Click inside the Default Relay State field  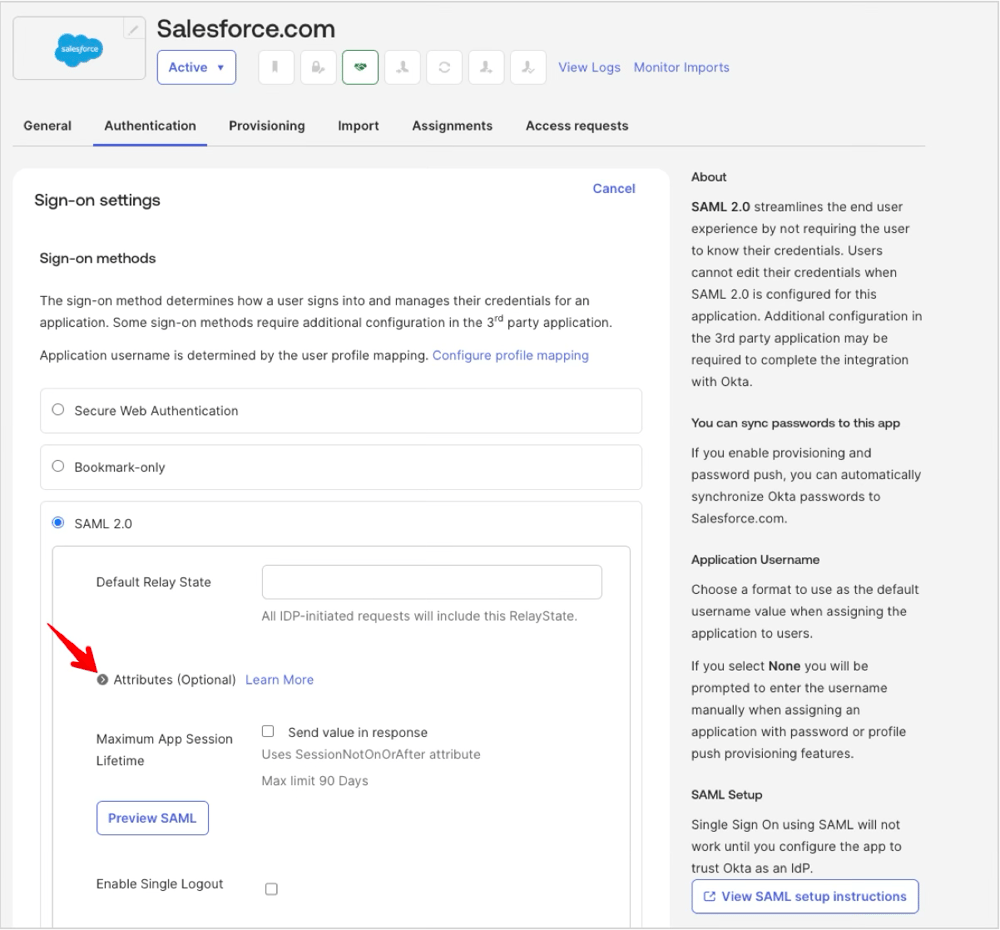tap(431, 582)
